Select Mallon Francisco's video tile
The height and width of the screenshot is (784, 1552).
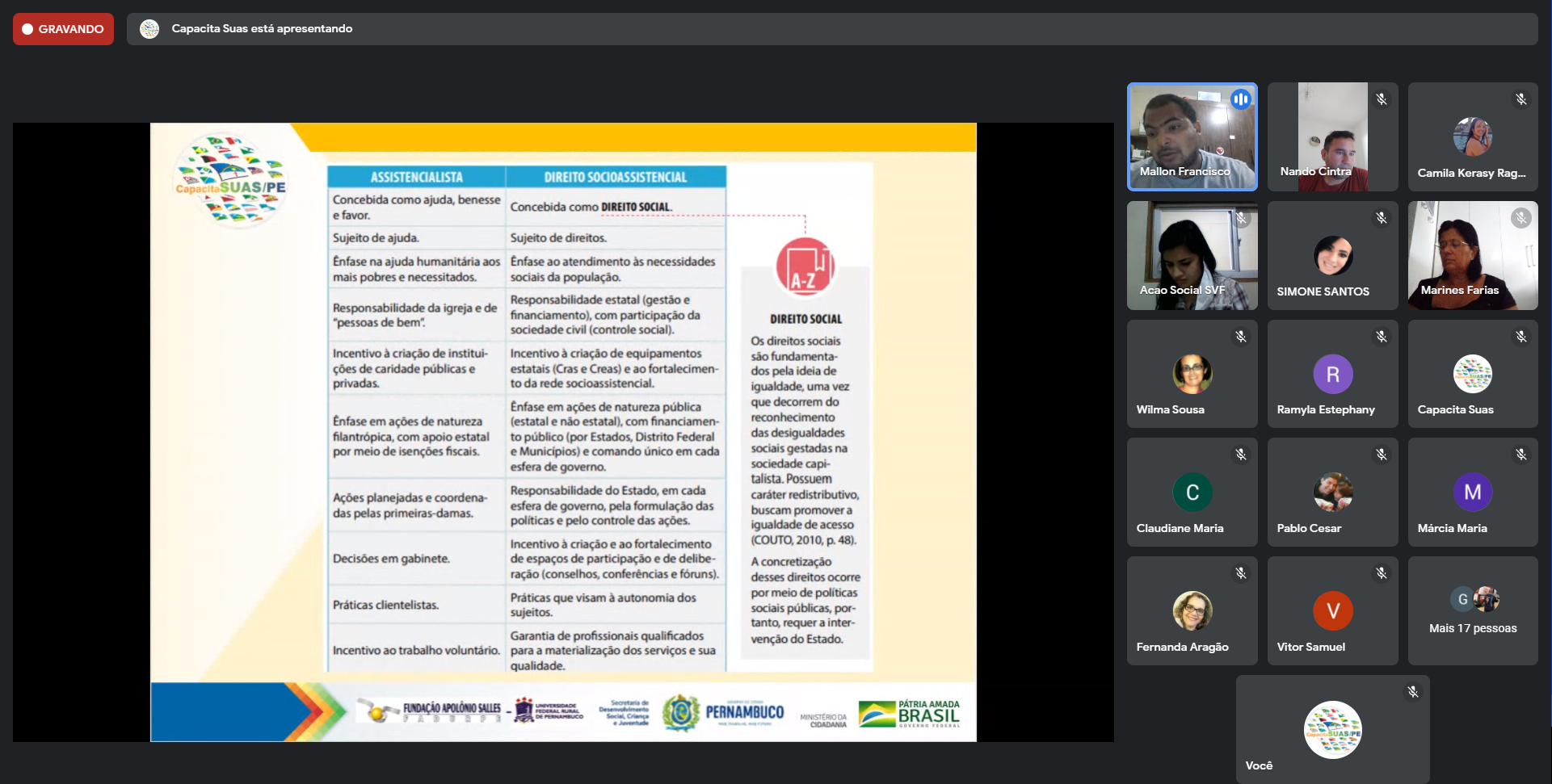(x=1192, y=136)
